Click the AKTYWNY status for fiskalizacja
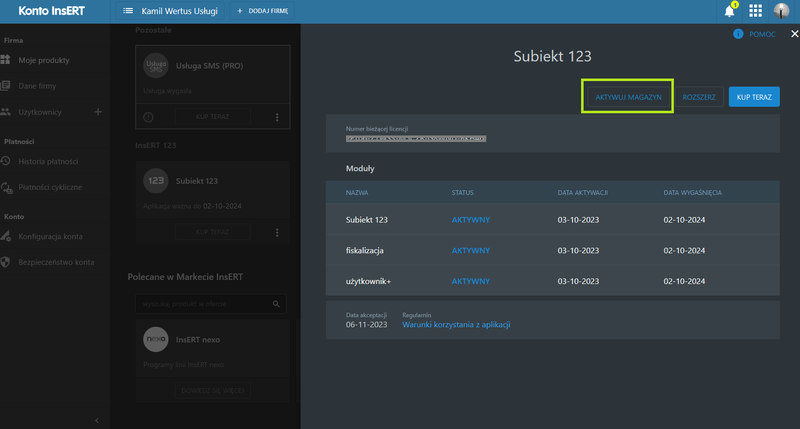Image resolution: width=800 pixels, height=429 pixels. [470, 250]
